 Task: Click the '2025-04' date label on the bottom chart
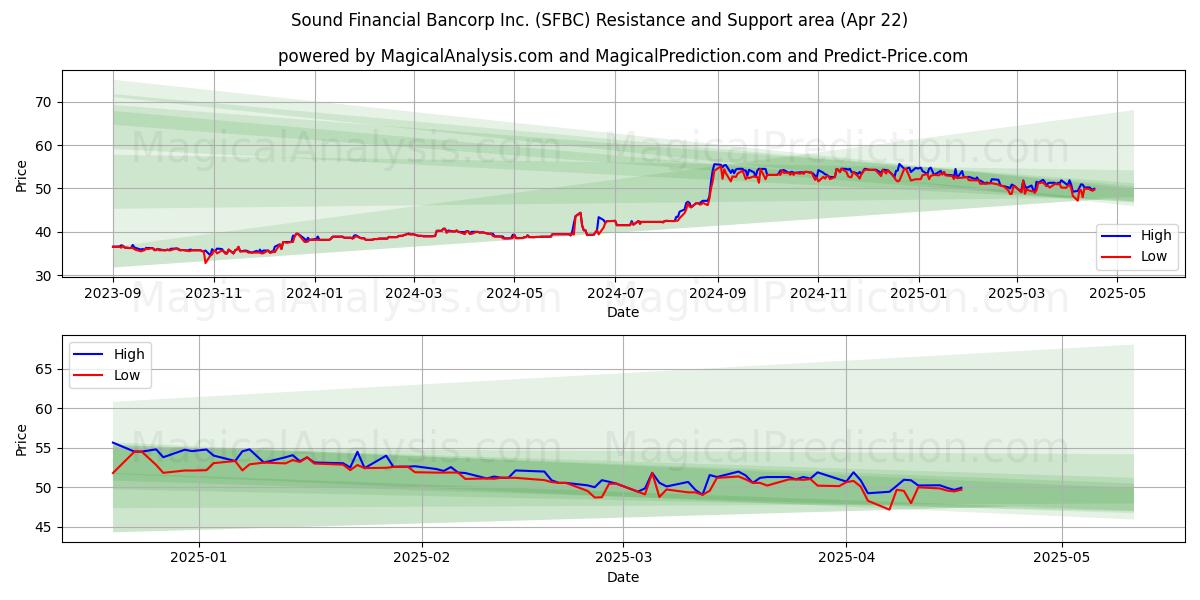[847, 560]
